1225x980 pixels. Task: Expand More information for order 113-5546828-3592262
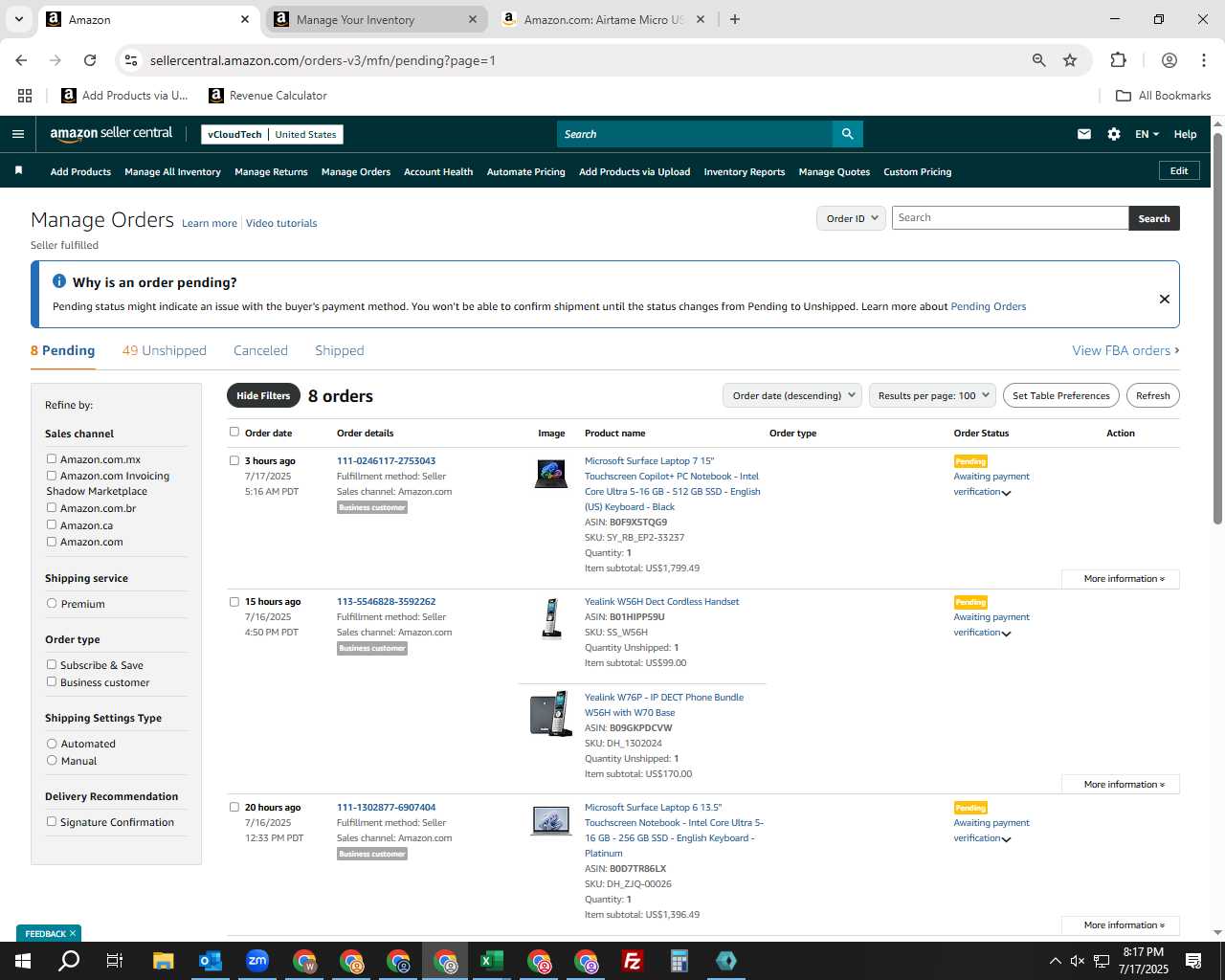click(x=1121, y=785)
